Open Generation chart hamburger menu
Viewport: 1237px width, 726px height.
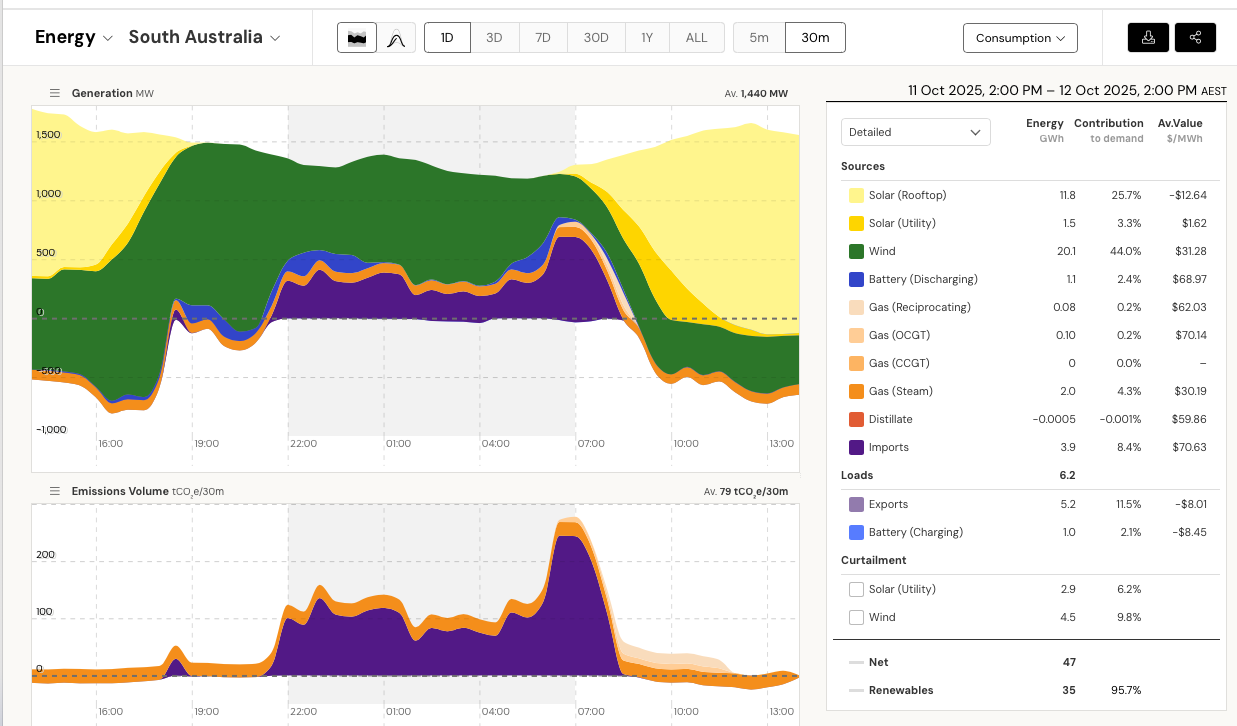(x=55, y=93)
